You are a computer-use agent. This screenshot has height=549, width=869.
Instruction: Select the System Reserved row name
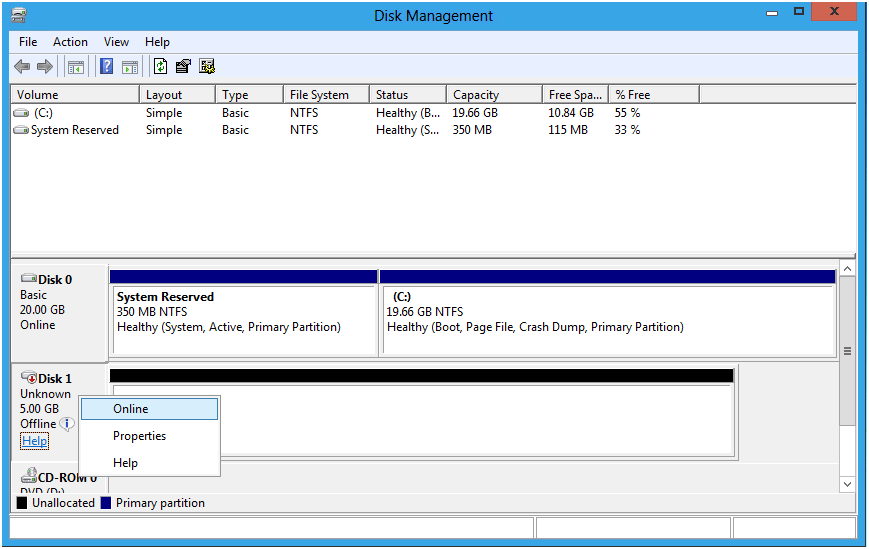pyautogui.click(x=75, y=130)
